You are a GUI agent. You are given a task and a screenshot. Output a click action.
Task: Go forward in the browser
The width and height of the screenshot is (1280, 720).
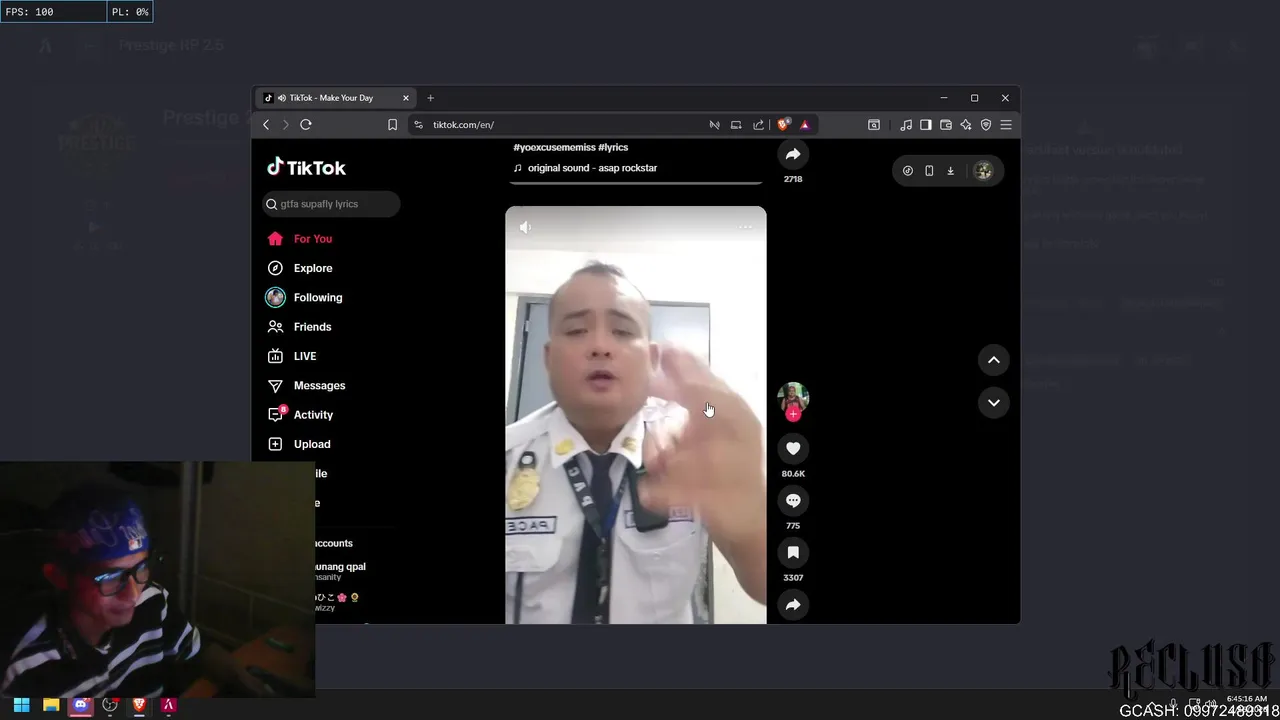285,125
